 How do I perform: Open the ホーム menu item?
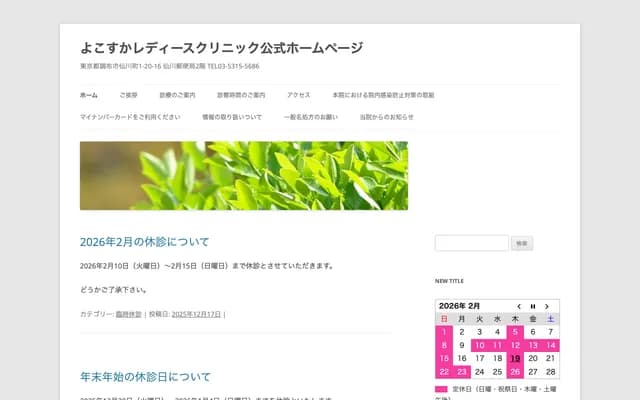point(89,95)
